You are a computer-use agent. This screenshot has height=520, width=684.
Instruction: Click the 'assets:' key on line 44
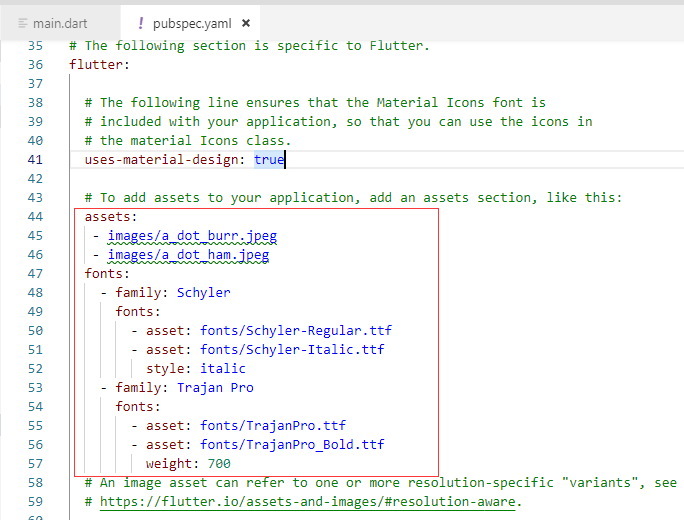click(x=111, y=217)
